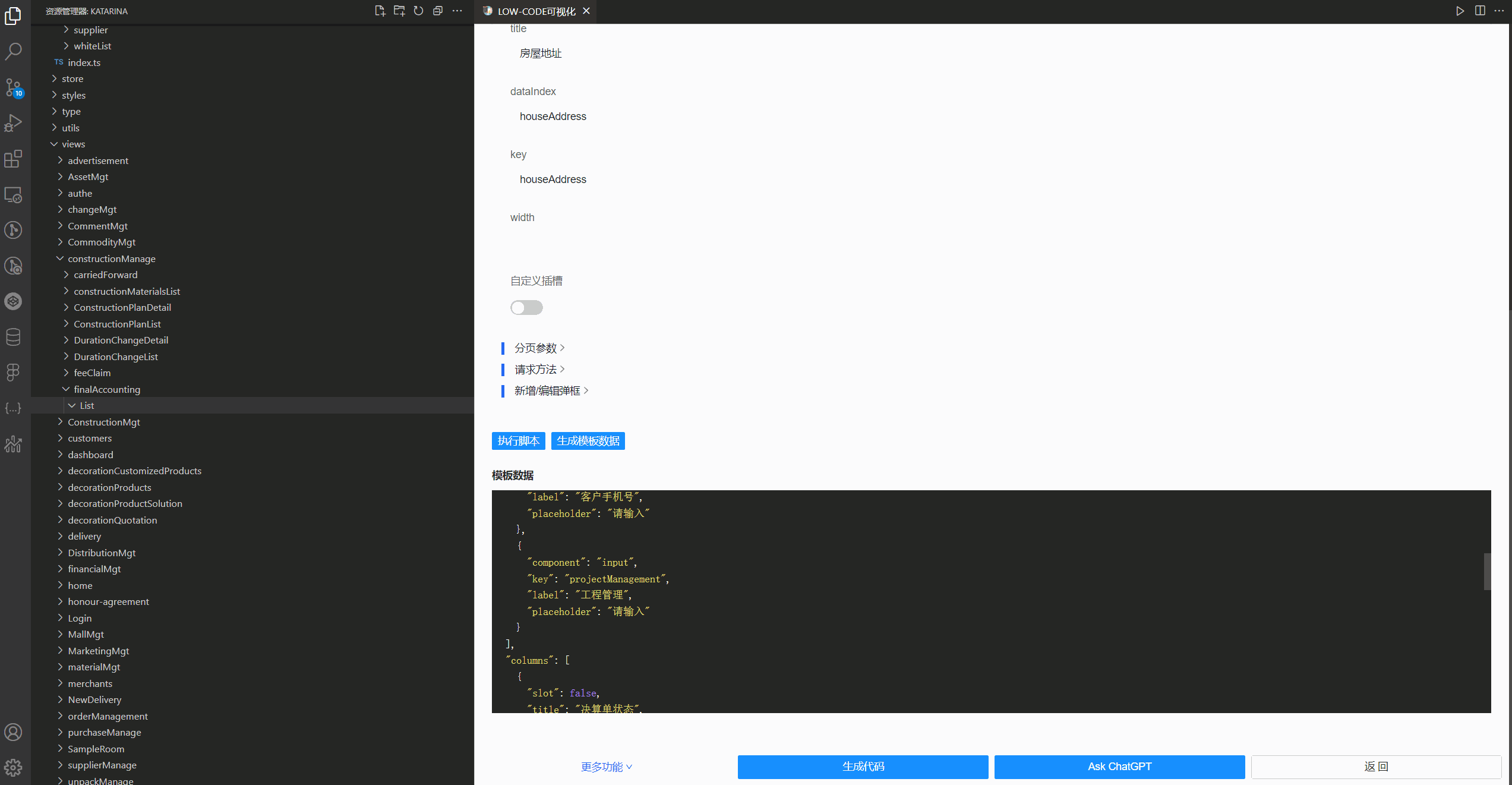1512x785 pixels.
Task: Expand the MarketingMgt folder
Action: pos(99,651)
